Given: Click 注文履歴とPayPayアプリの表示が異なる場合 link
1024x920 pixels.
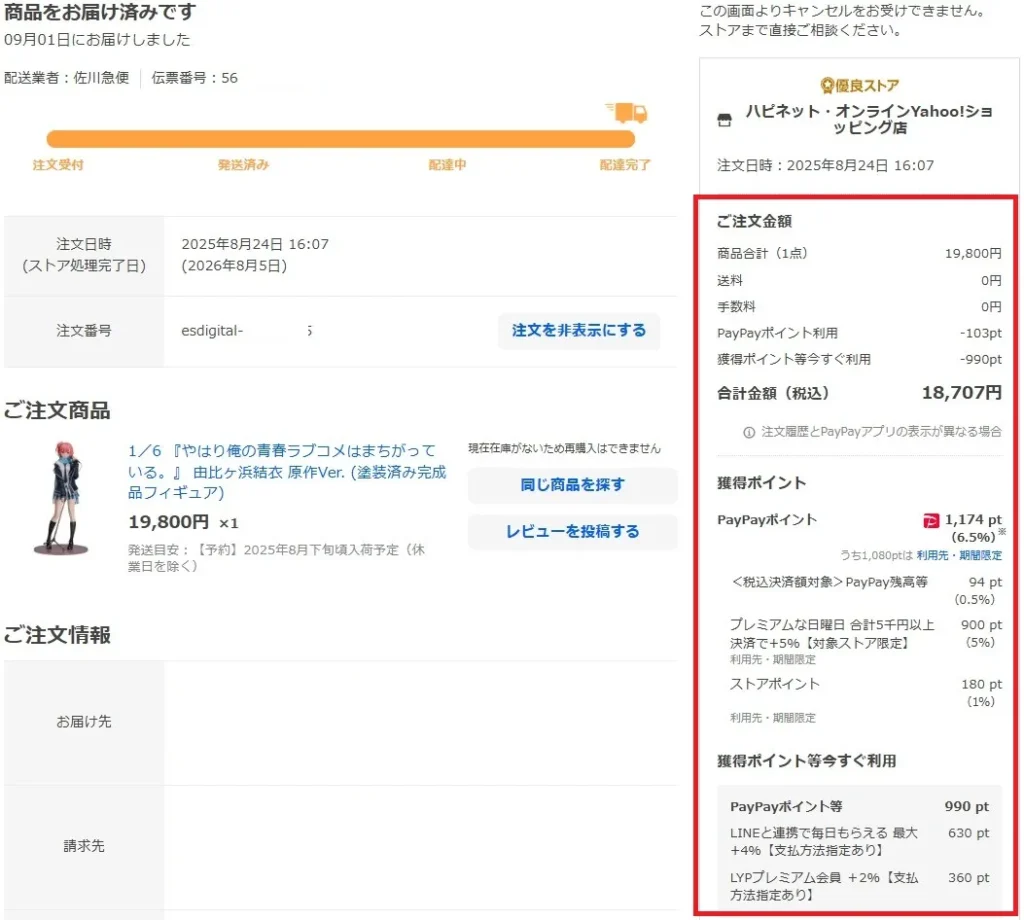Looking at the screenshot, I should 881,432.
